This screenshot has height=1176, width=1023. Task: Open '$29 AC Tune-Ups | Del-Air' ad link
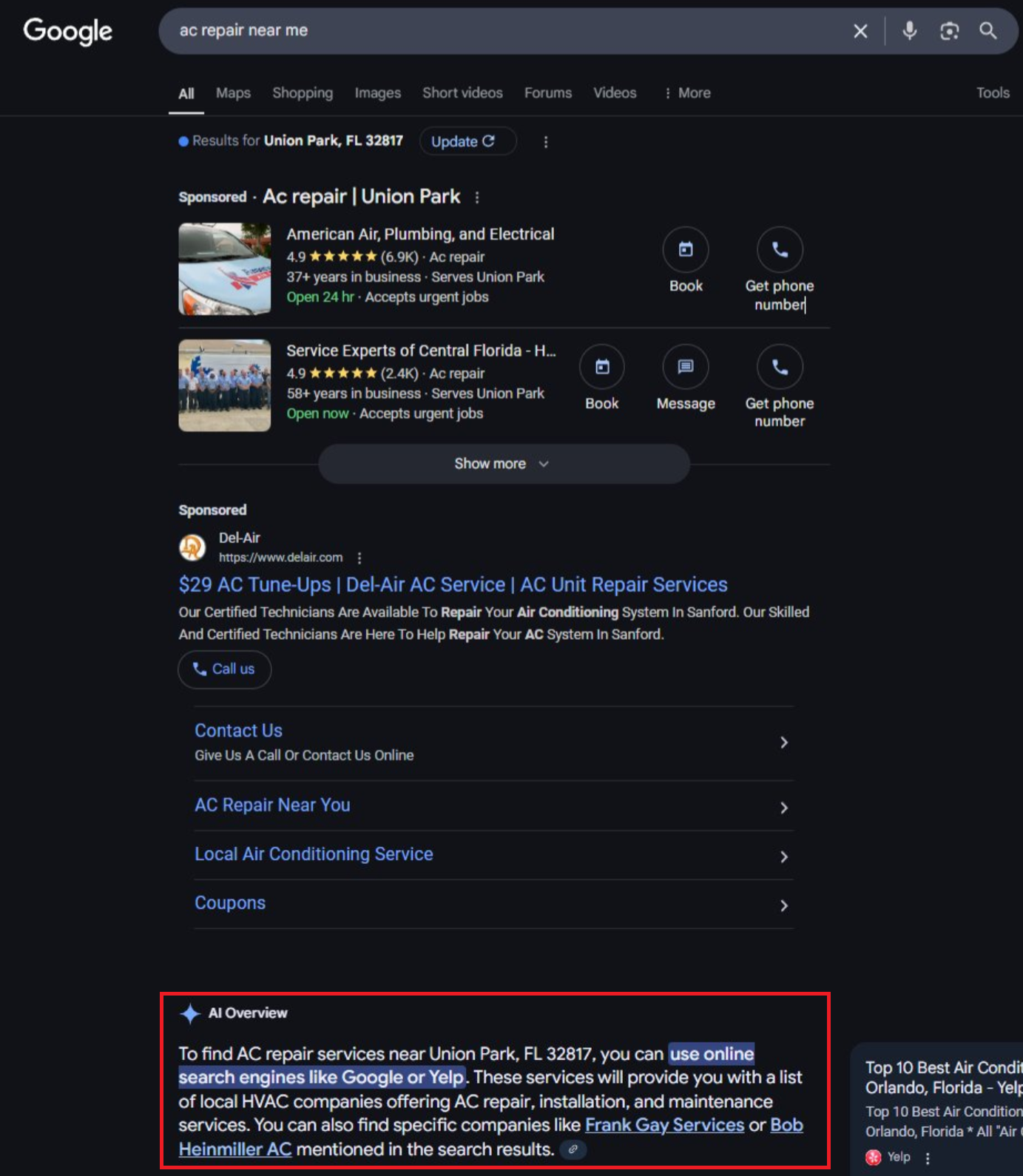click(453, 585)
